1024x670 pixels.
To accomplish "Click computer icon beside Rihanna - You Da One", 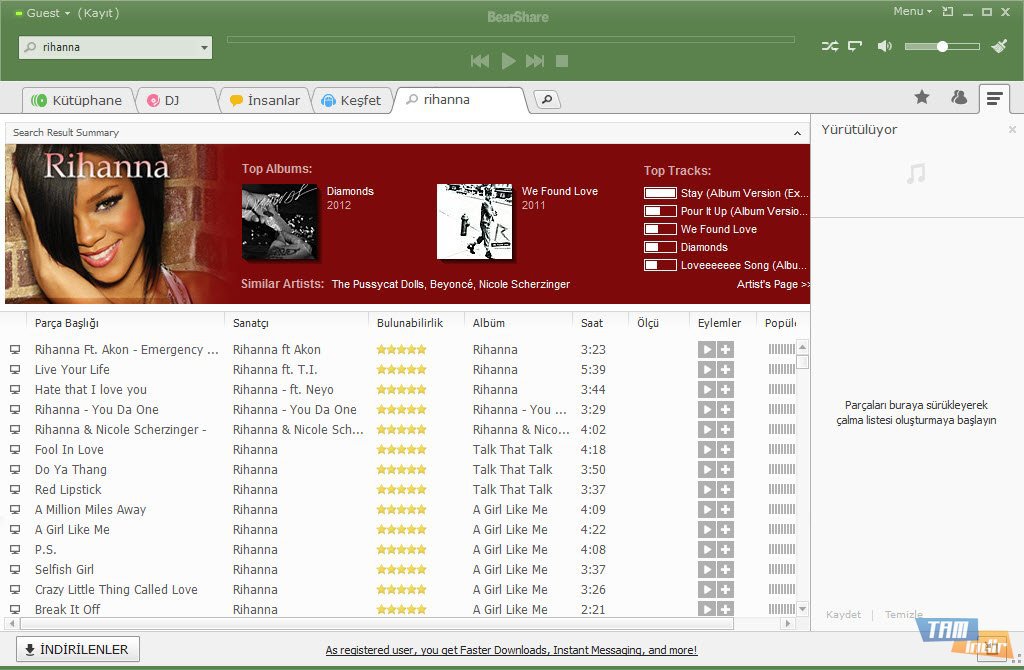I will click(x=15, y=409).
